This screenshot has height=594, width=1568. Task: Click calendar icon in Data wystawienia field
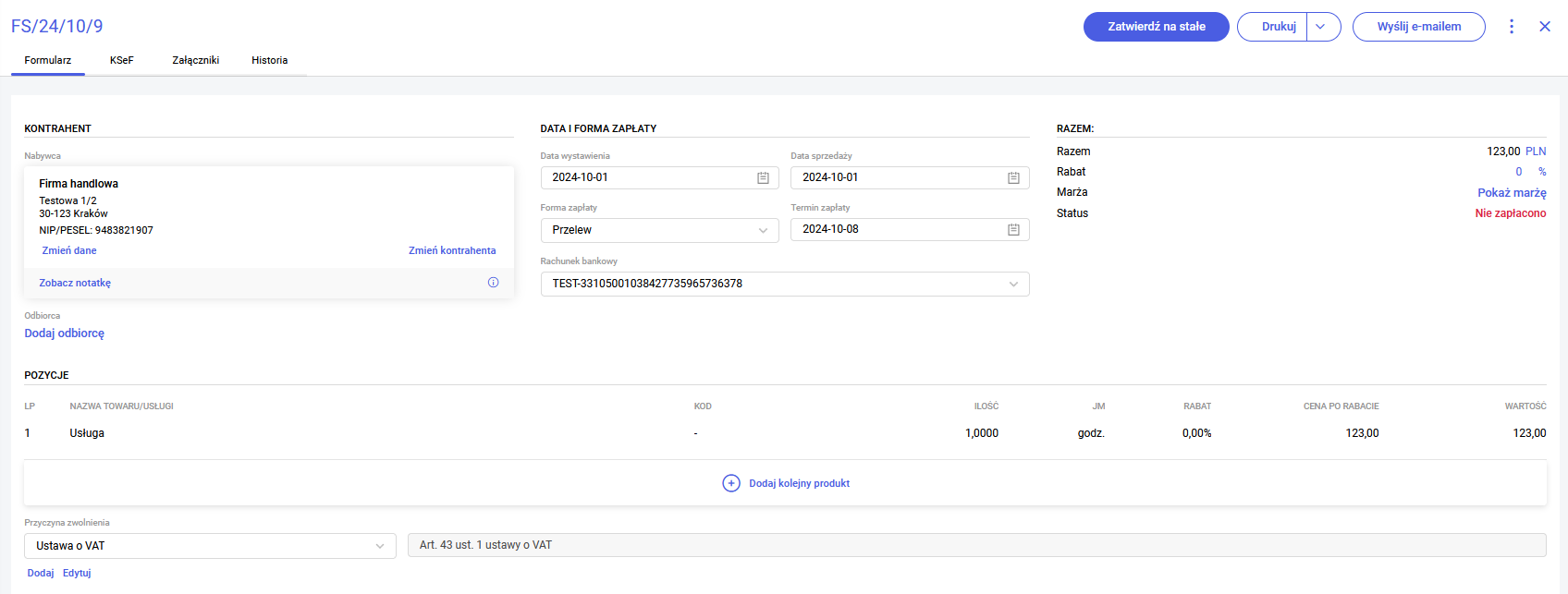pyautogui.click(x=763, y=177)
